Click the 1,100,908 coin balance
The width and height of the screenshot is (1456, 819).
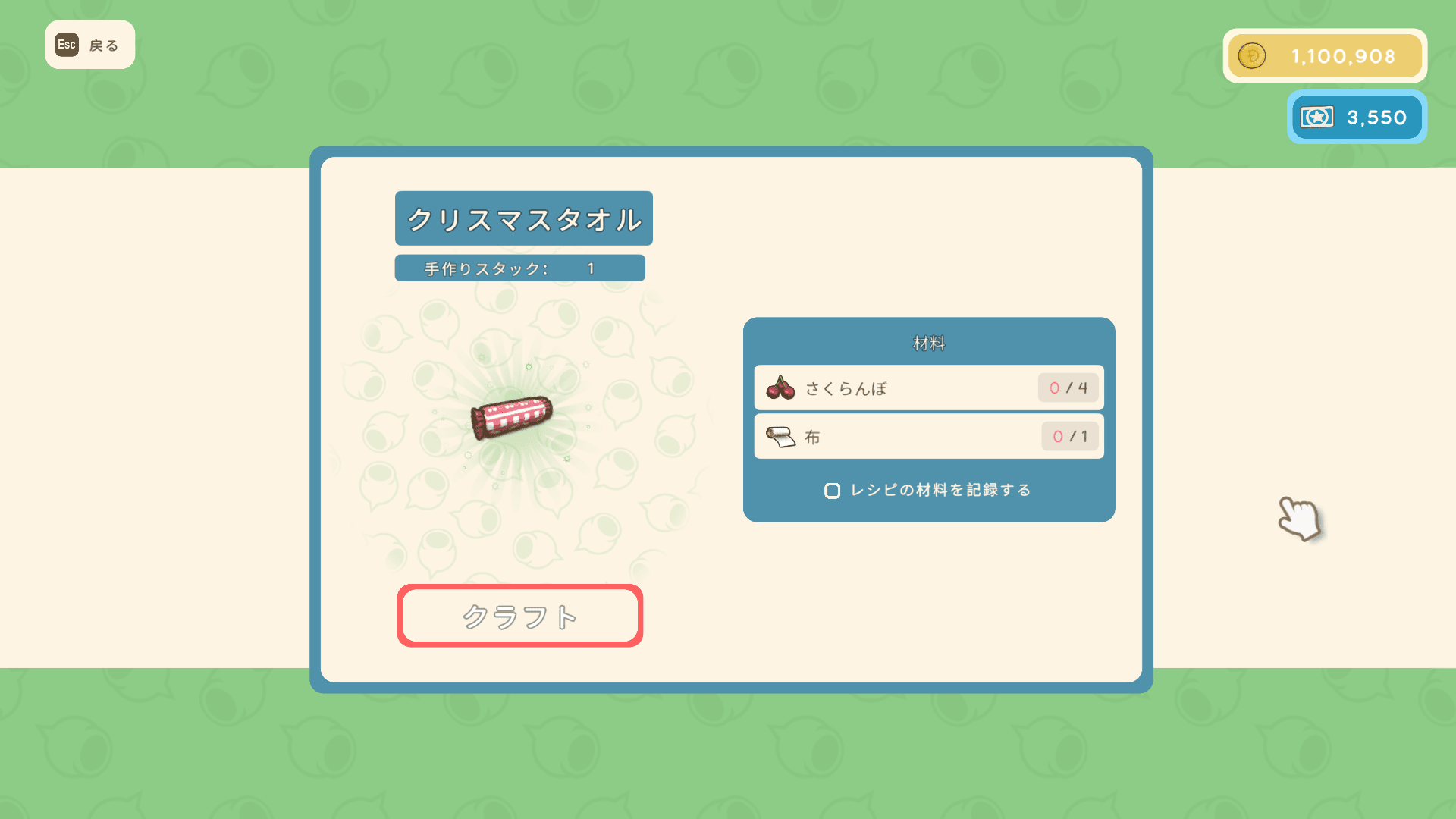pos(1343,56)
